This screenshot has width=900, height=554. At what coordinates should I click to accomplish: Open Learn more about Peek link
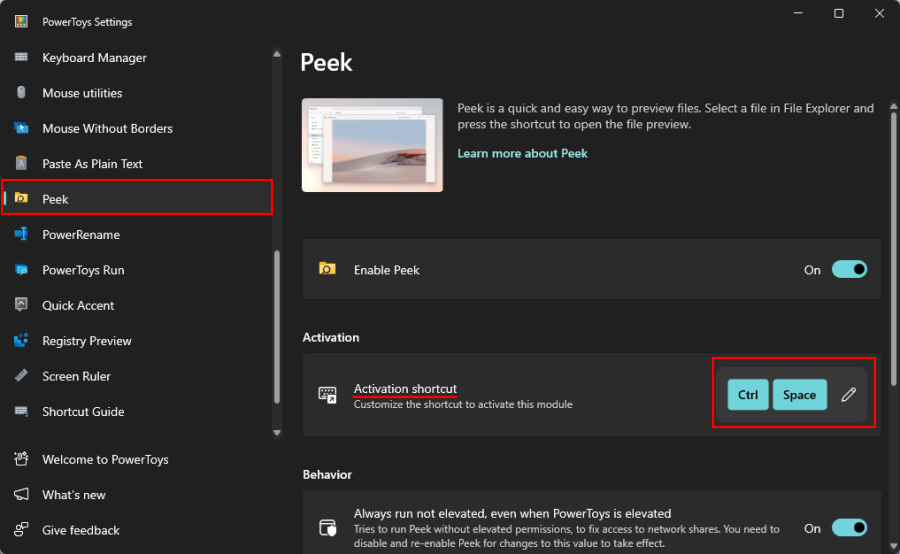pyautogui.click(x=522, y=153)
